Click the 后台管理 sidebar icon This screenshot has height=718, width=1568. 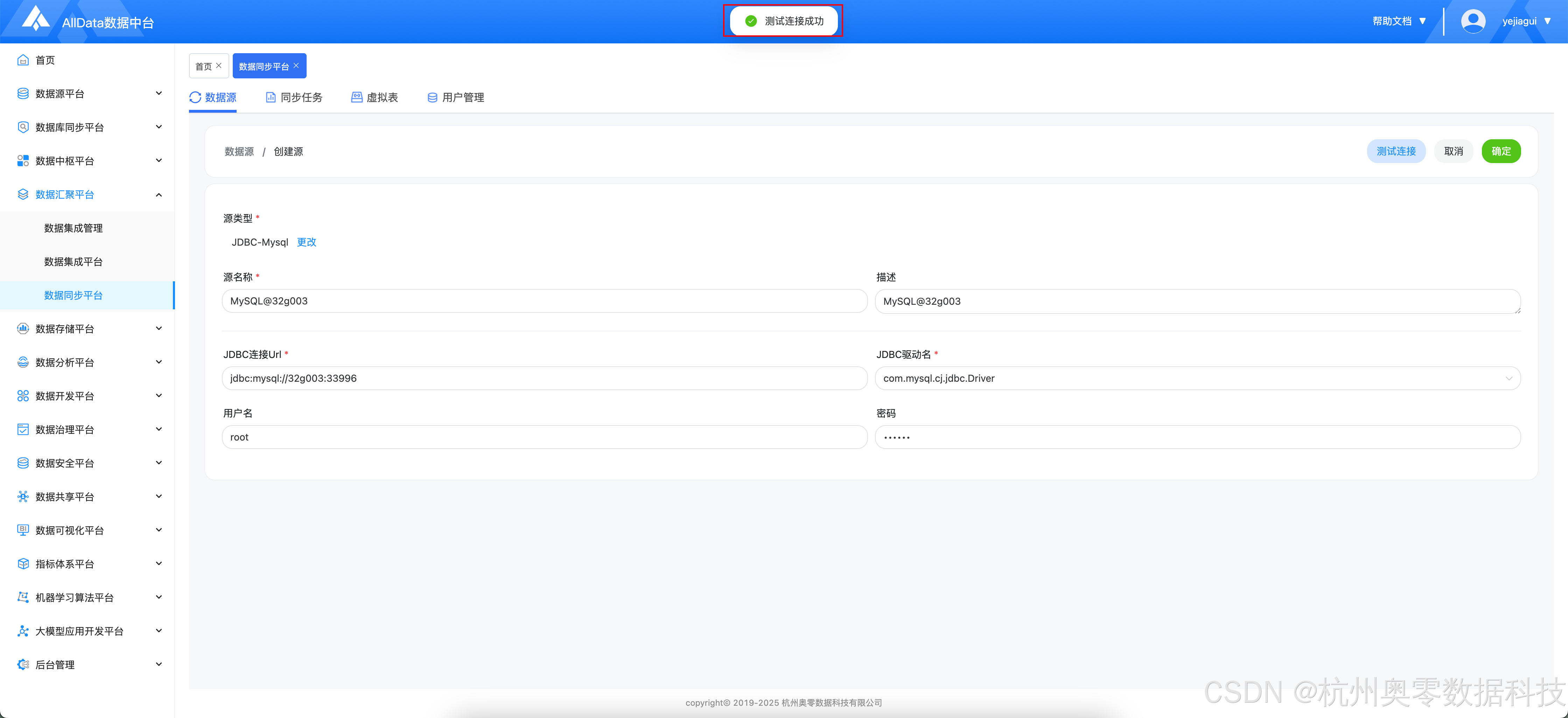(23, 664)
